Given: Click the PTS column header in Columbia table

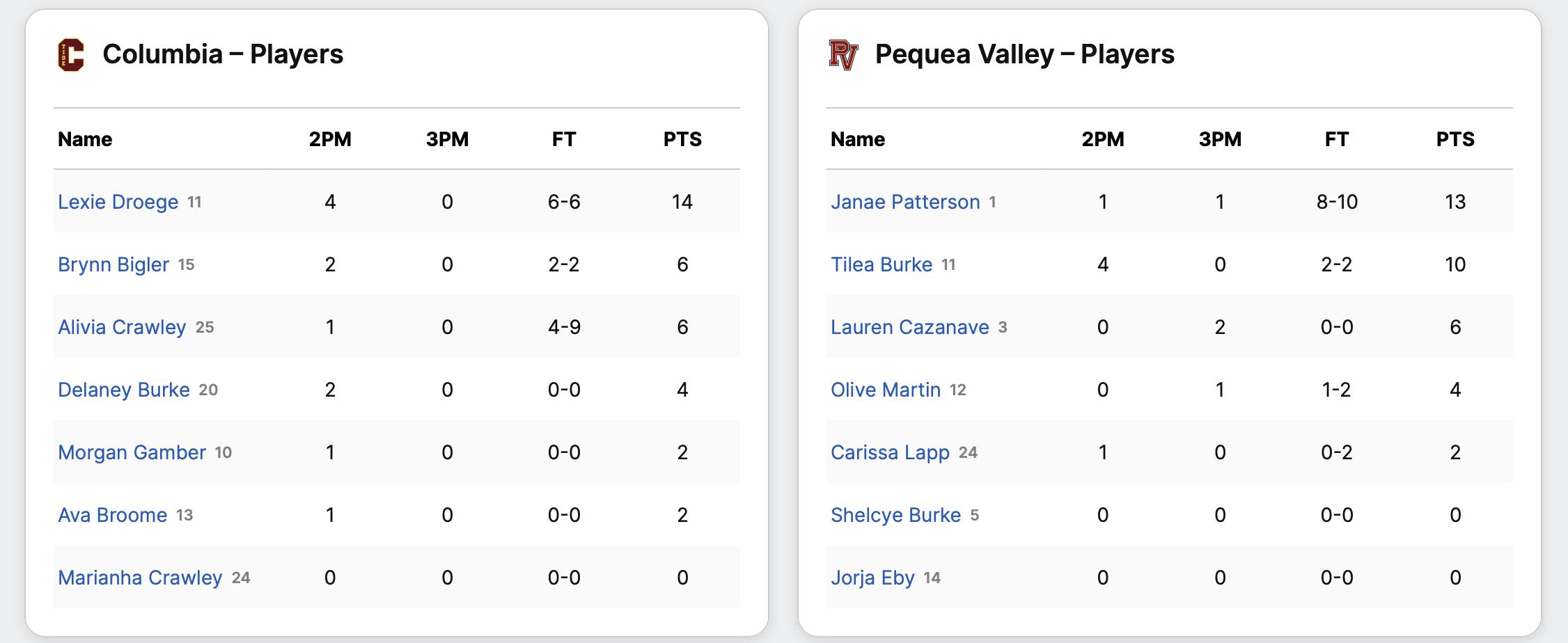Looking at the screenshot, I should point(682,139).
